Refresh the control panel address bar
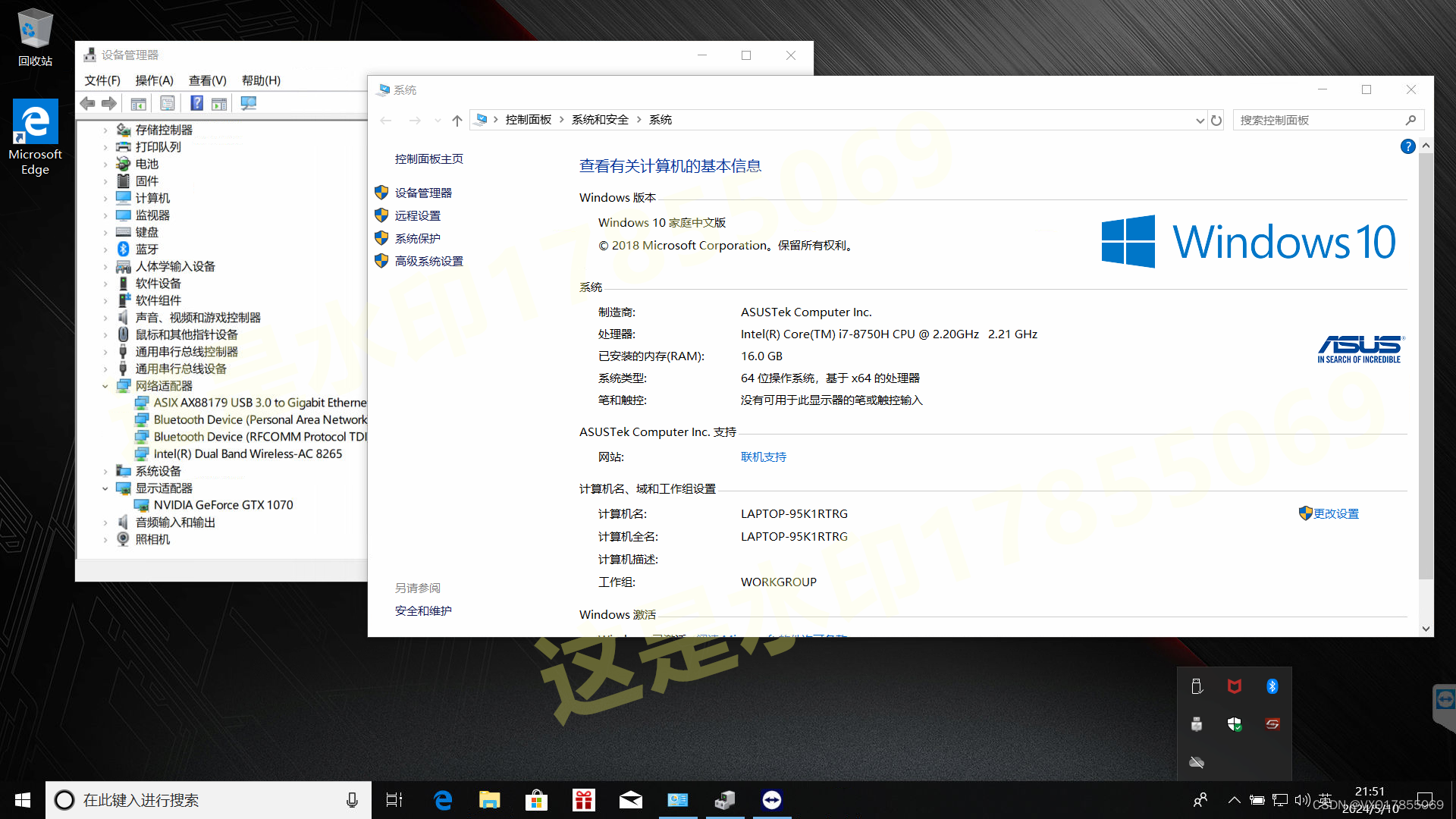This screenshot has height=819, width=1456. coord(1216,121)
